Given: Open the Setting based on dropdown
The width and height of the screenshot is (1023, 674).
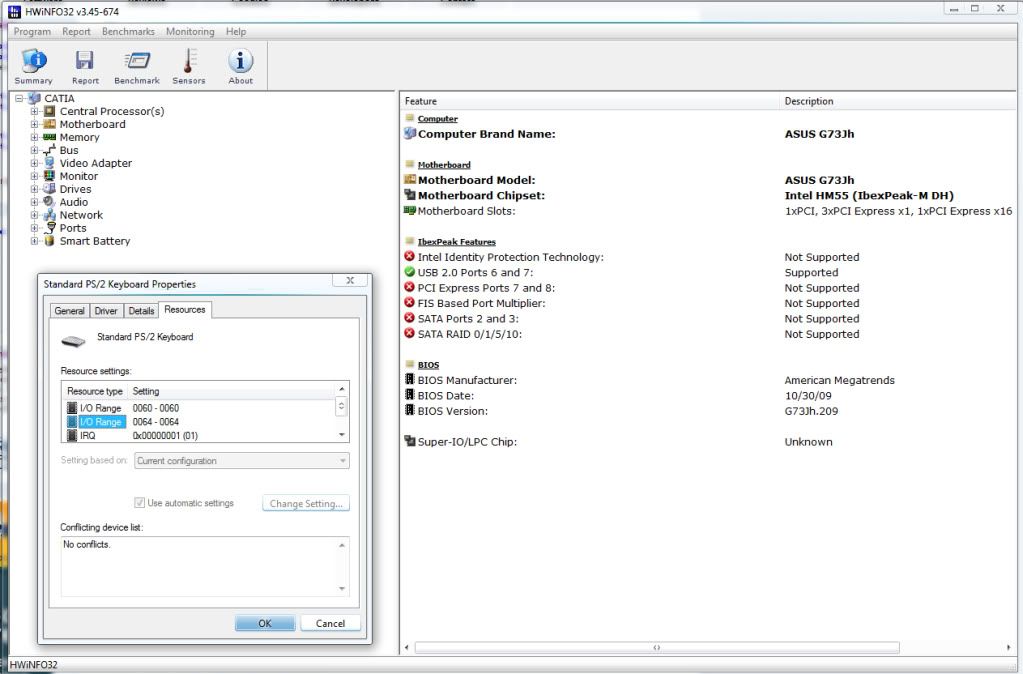Looking at the screenshot, I should coord(241,461).
